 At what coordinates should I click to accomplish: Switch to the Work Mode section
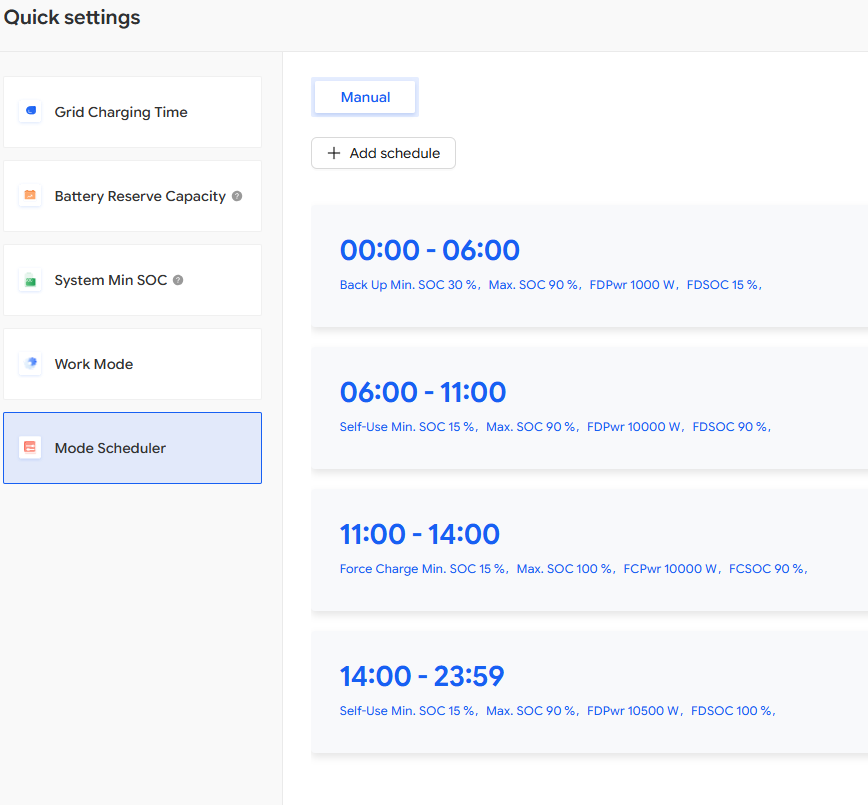click(132, 364)
